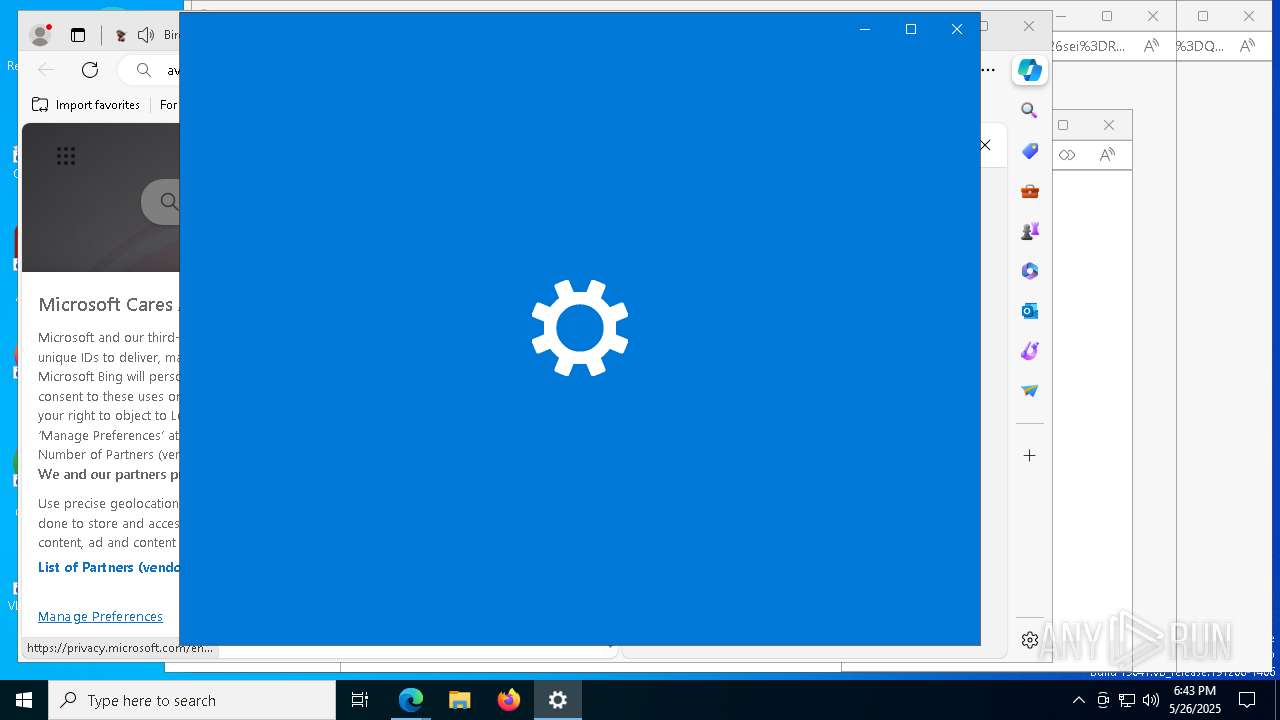Screen dimensions: 1280x720
Task: Open volume control in tray
Action: coord(1151,700)
